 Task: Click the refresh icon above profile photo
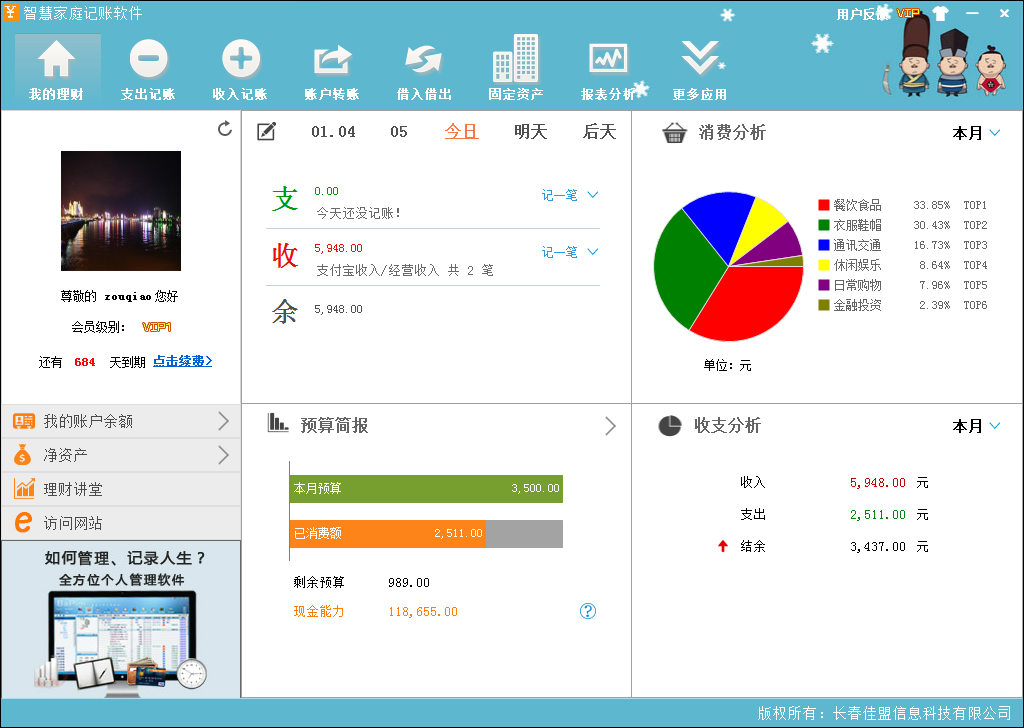click(225, 129)
